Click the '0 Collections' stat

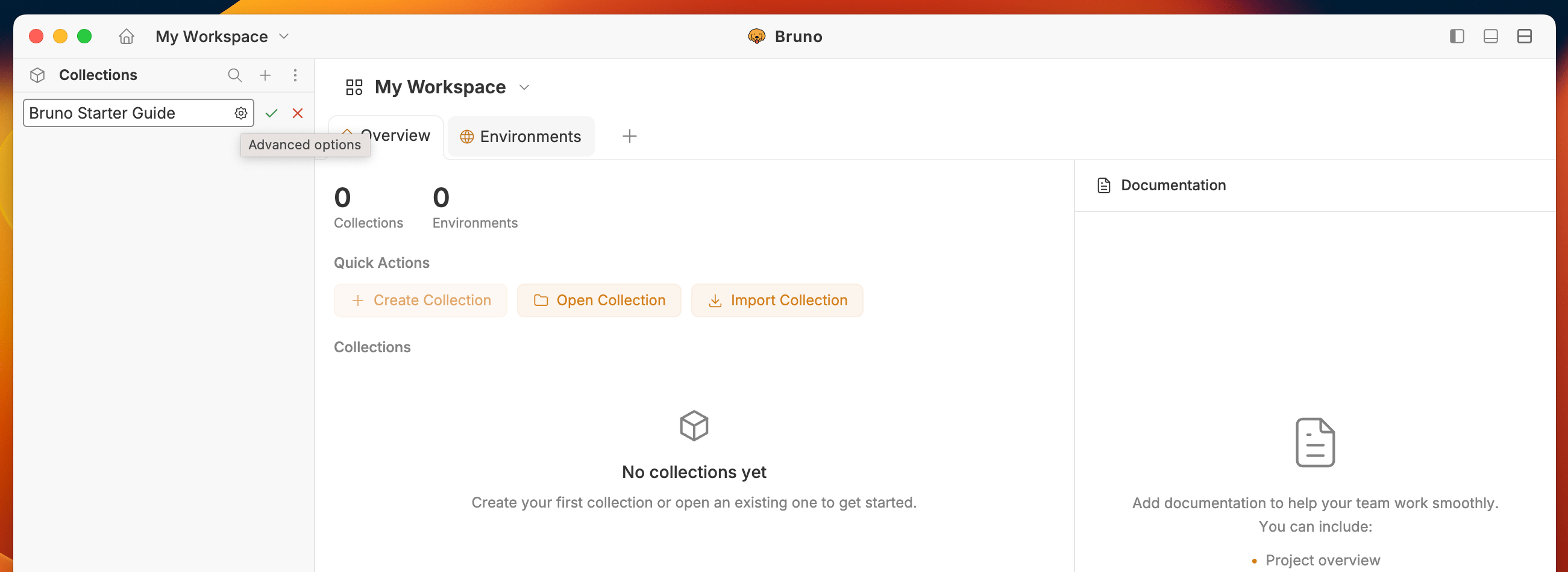(368, 208)
